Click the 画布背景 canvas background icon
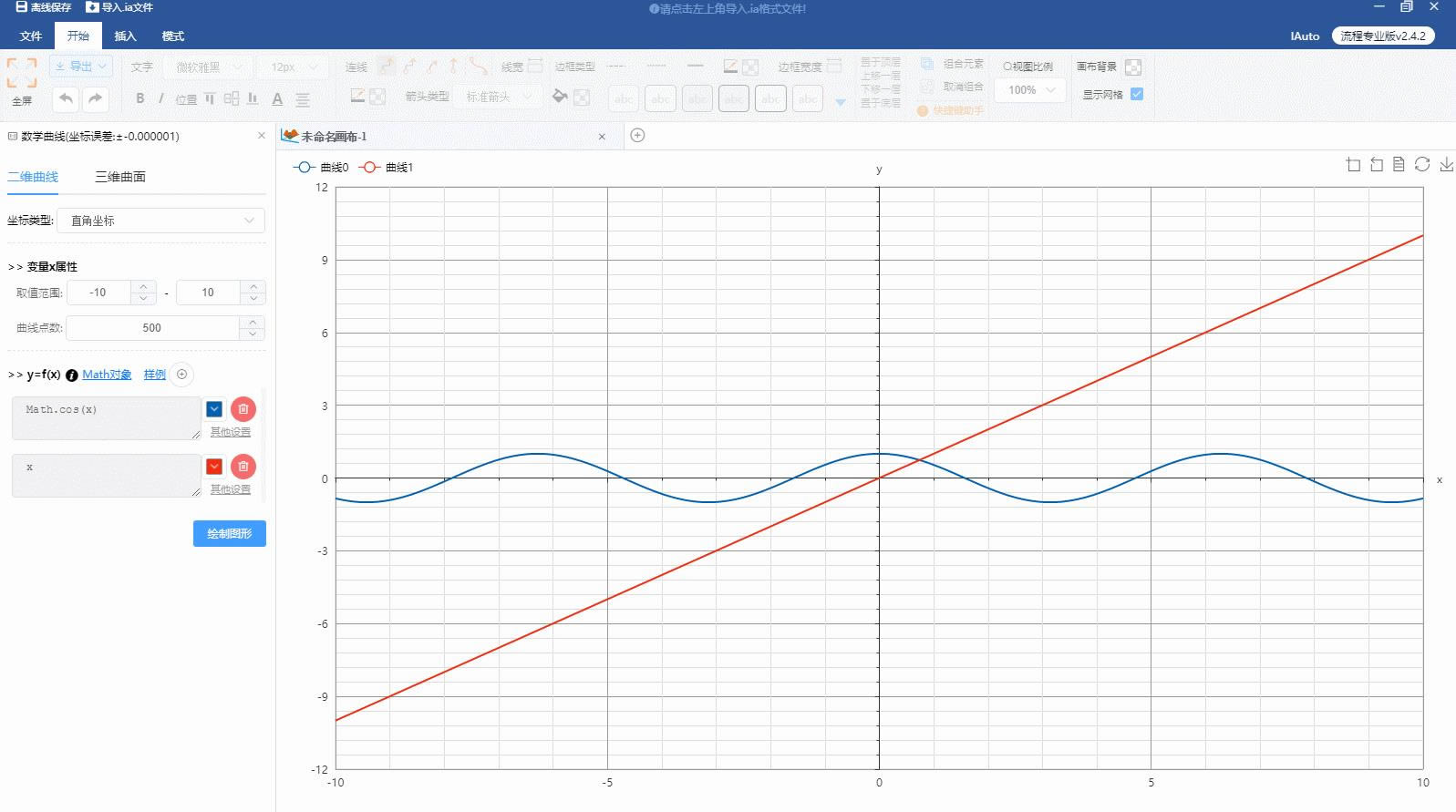Screen dimensions: 1456x812 1133,67
